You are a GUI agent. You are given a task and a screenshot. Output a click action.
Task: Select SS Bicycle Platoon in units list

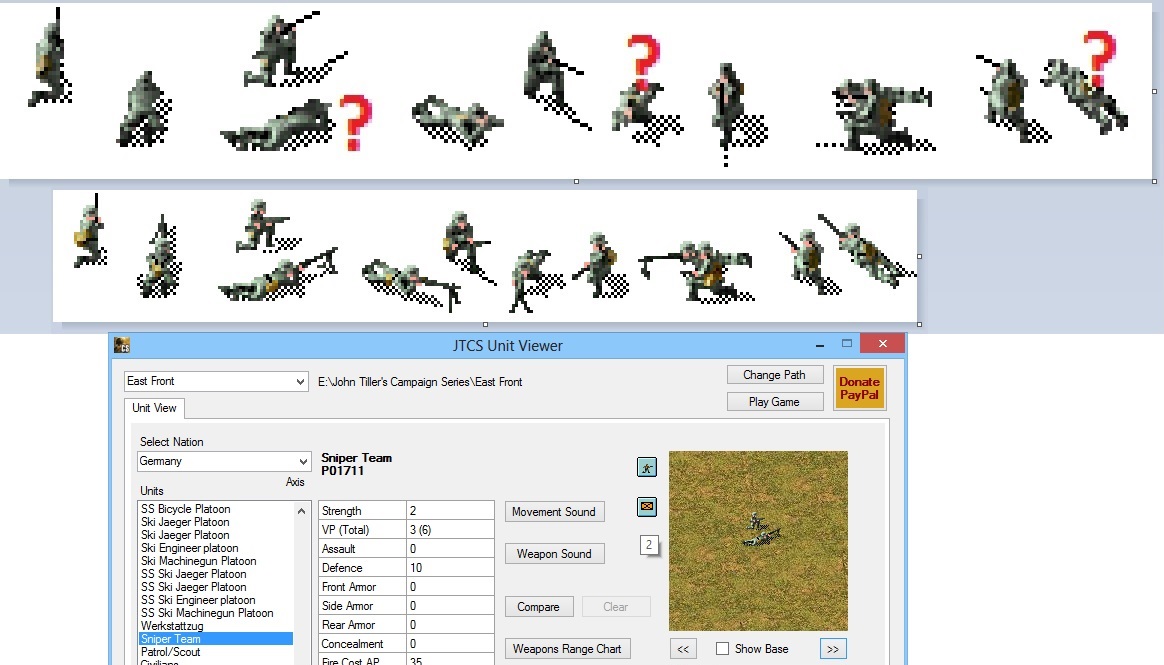[186, 509]
